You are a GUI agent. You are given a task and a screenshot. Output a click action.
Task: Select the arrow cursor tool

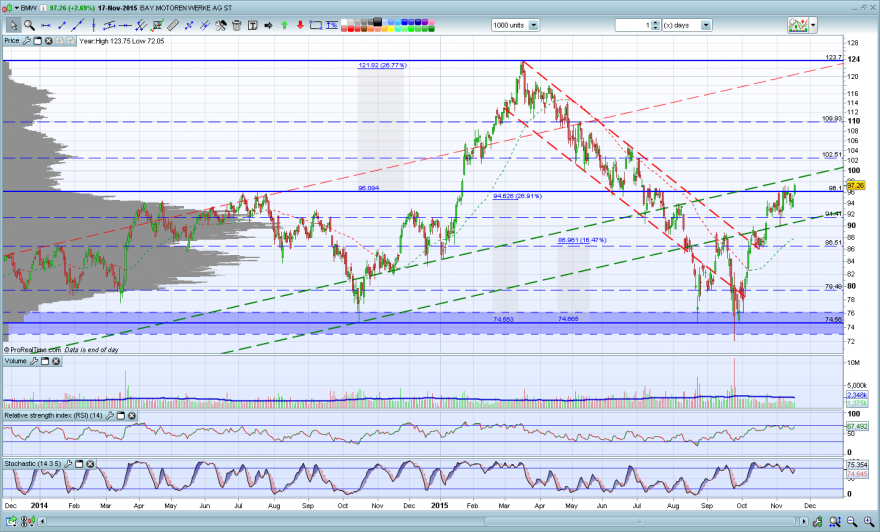(13, 25)
